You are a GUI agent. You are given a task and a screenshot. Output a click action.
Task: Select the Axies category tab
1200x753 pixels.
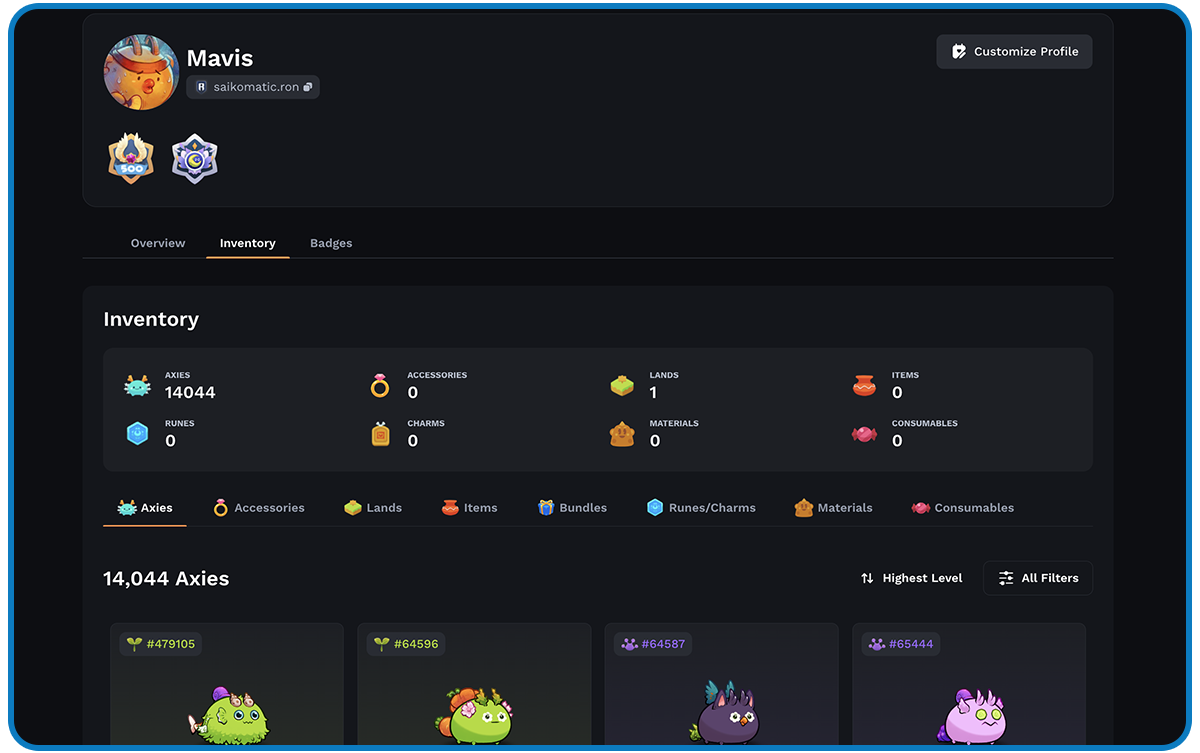tap(145, 508)
